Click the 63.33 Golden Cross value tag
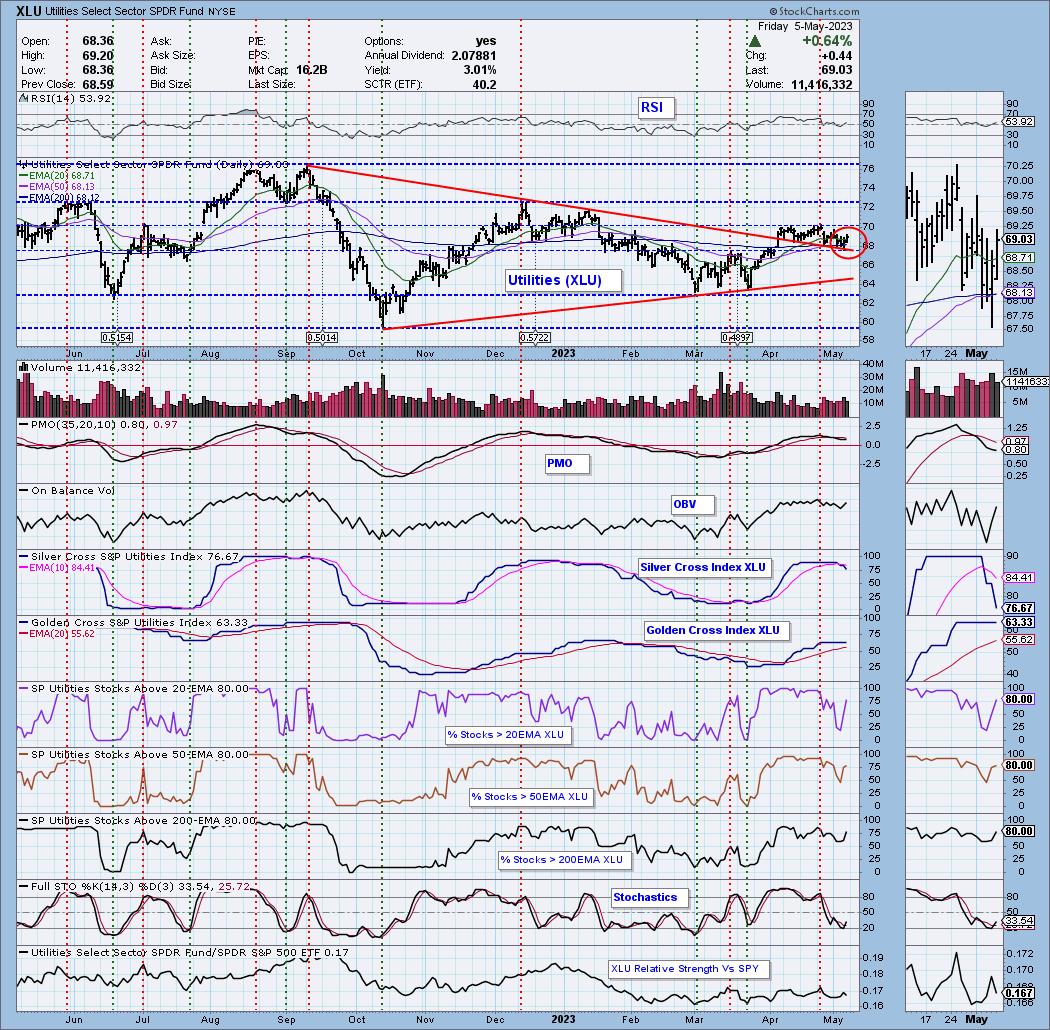Screen dimensions: 1050x1030 click(x=1019, y=622)
